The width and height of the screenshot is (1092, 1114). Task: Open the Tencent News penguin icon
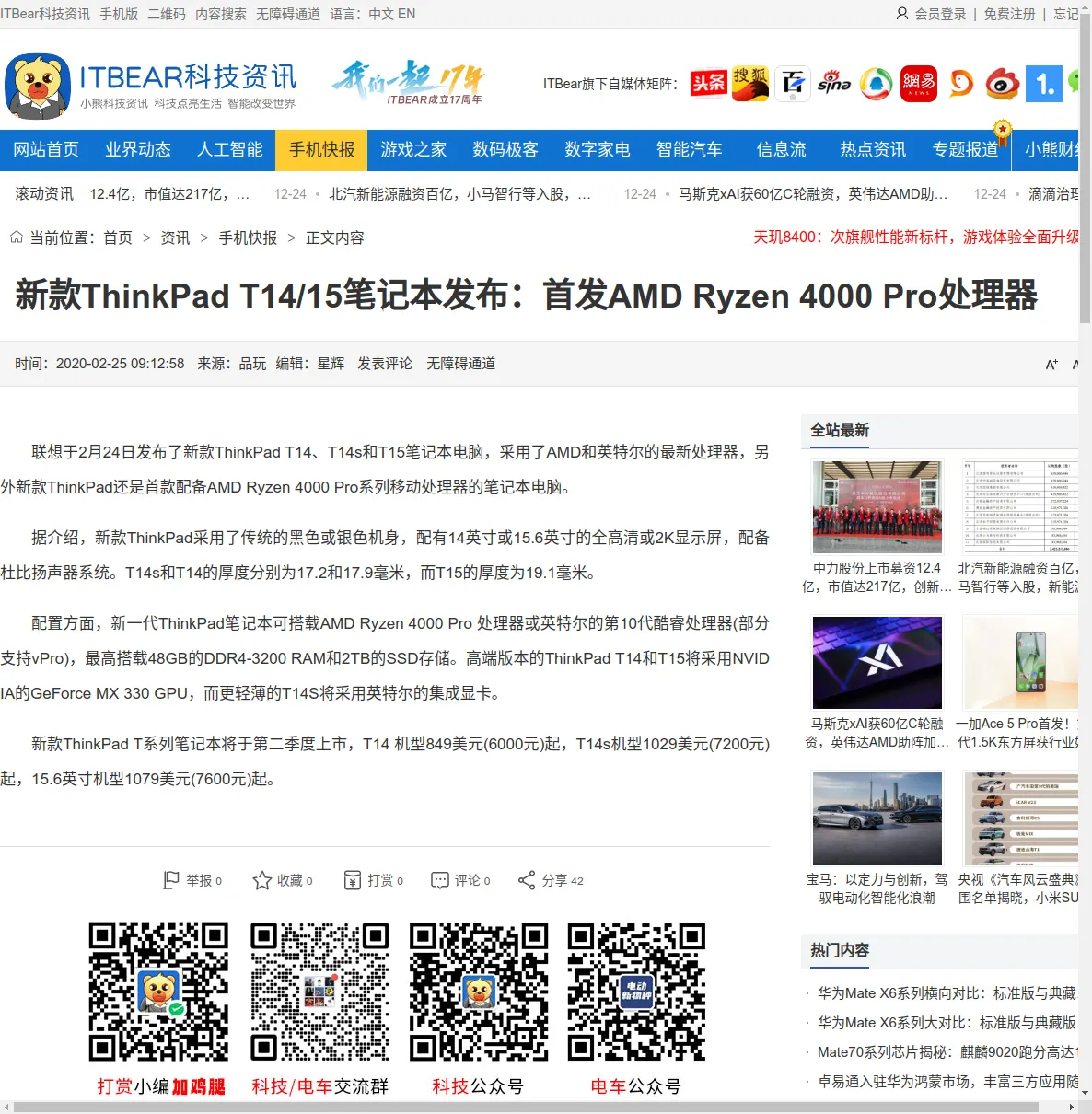[x=877, y=84]
